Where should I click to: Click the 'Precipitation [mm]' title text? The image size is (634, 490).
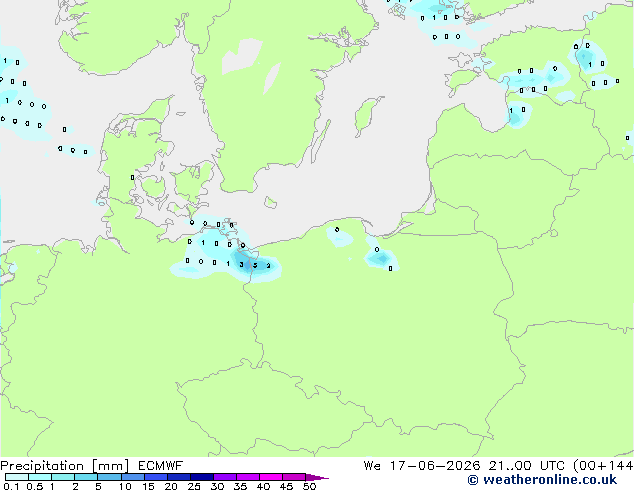coord(64,466)
